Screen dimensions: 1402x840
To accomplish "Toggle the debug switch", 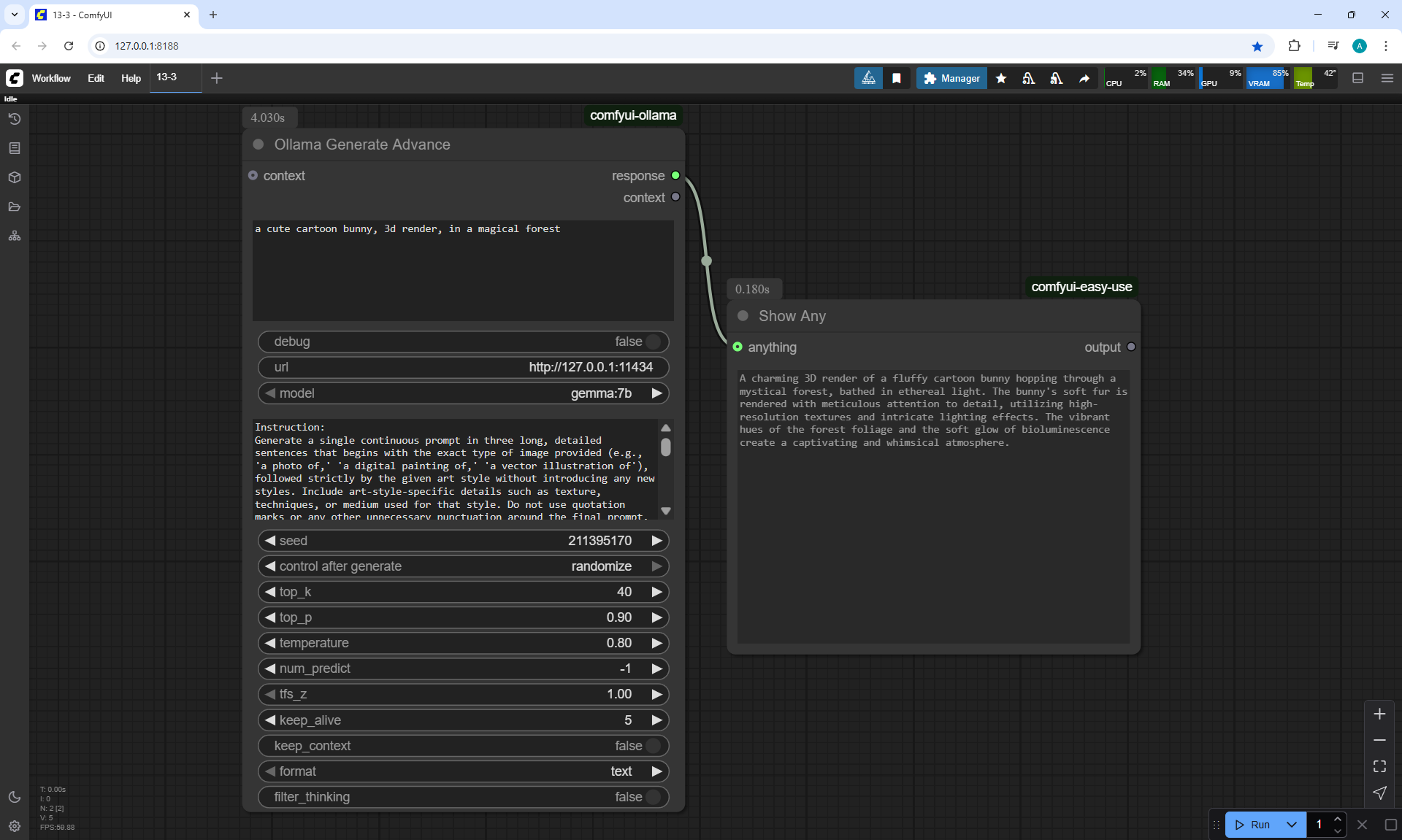I will [x=653, y=342].
